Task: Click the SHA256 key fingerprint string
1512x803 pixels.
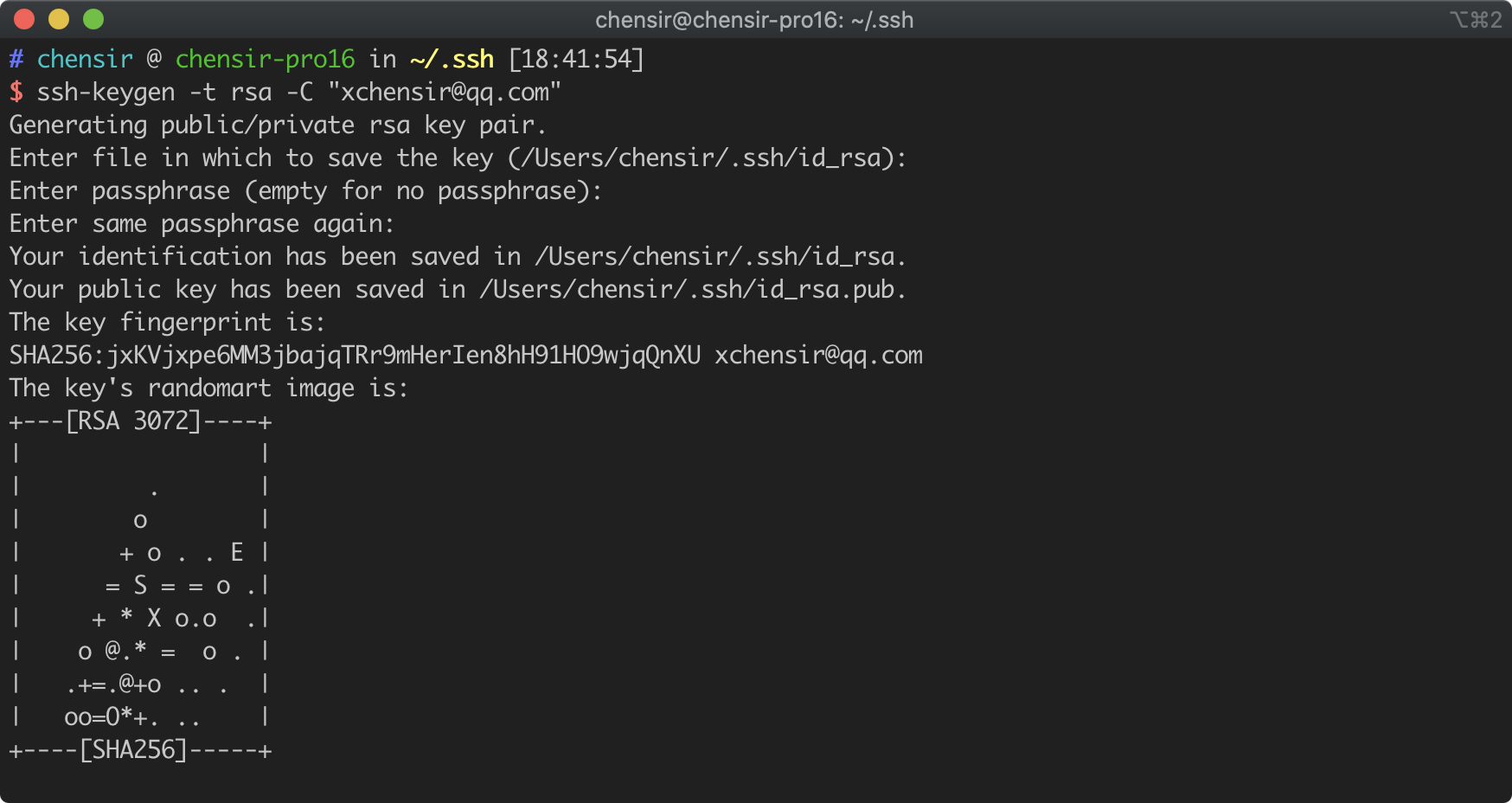Action: tap(355, 355)
